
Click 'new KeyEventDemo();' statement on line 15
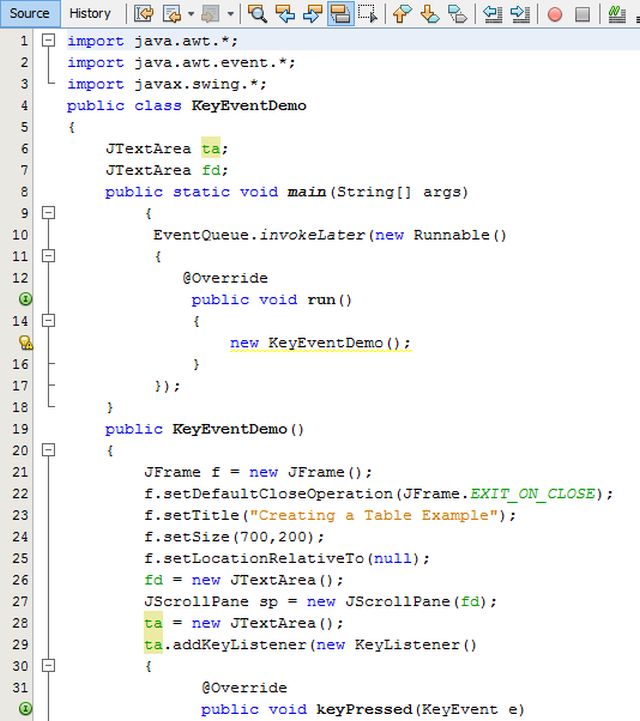click(320, 343)
